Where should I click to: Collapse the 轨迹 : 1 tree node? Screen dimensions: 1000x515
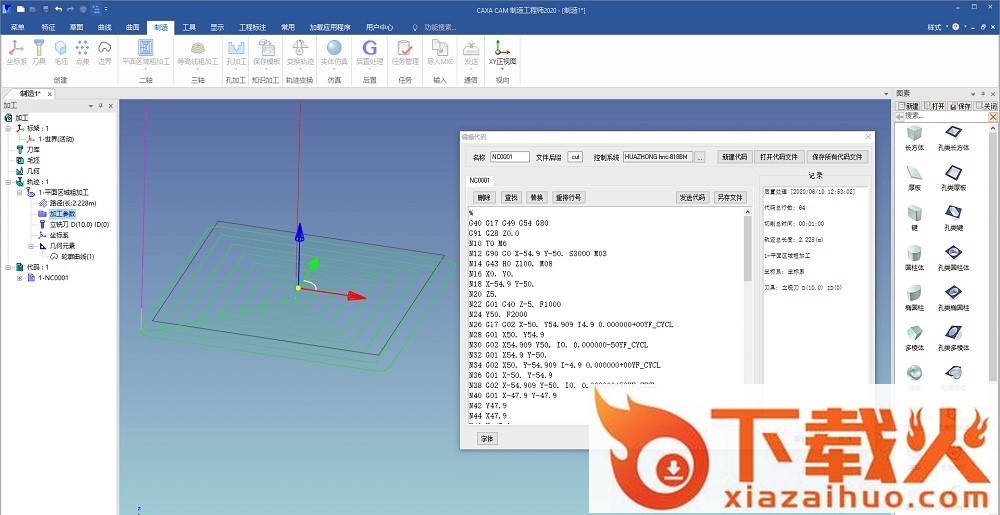(8, 182)
